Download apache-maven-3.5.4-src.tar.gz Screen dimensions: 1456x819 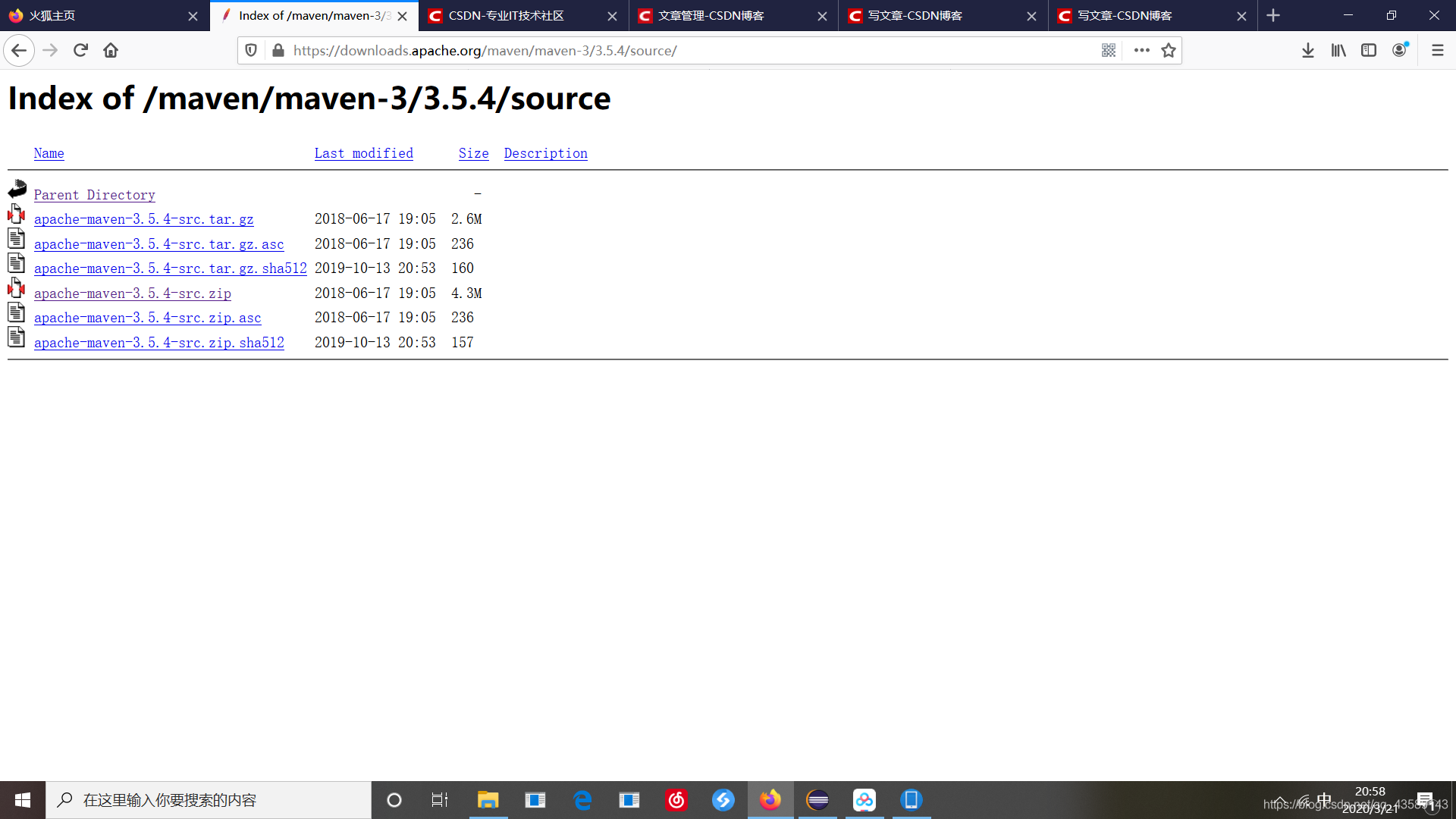point(143,219)
